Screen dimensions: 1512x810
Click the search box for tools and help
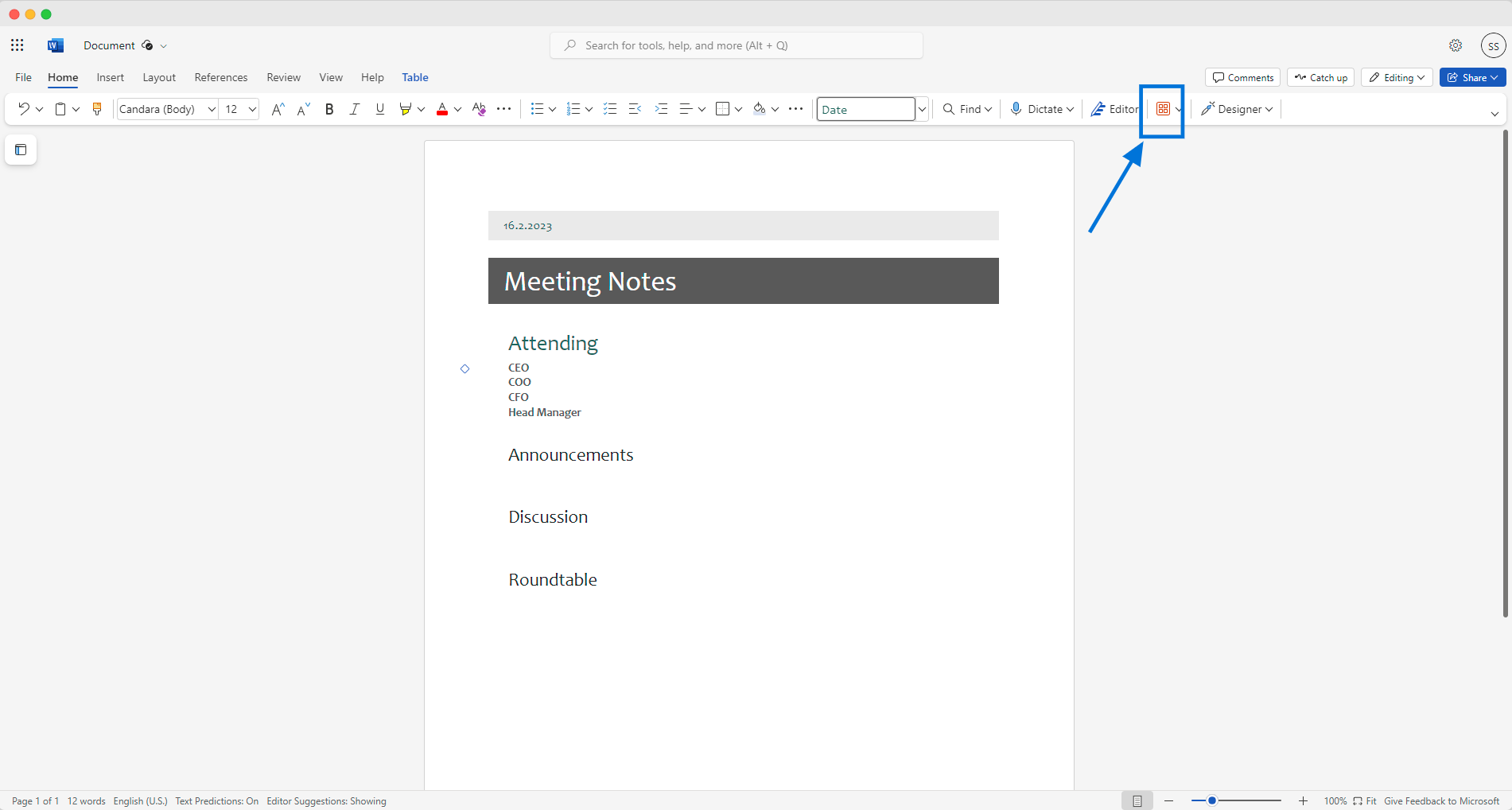(x=736, y=45)
